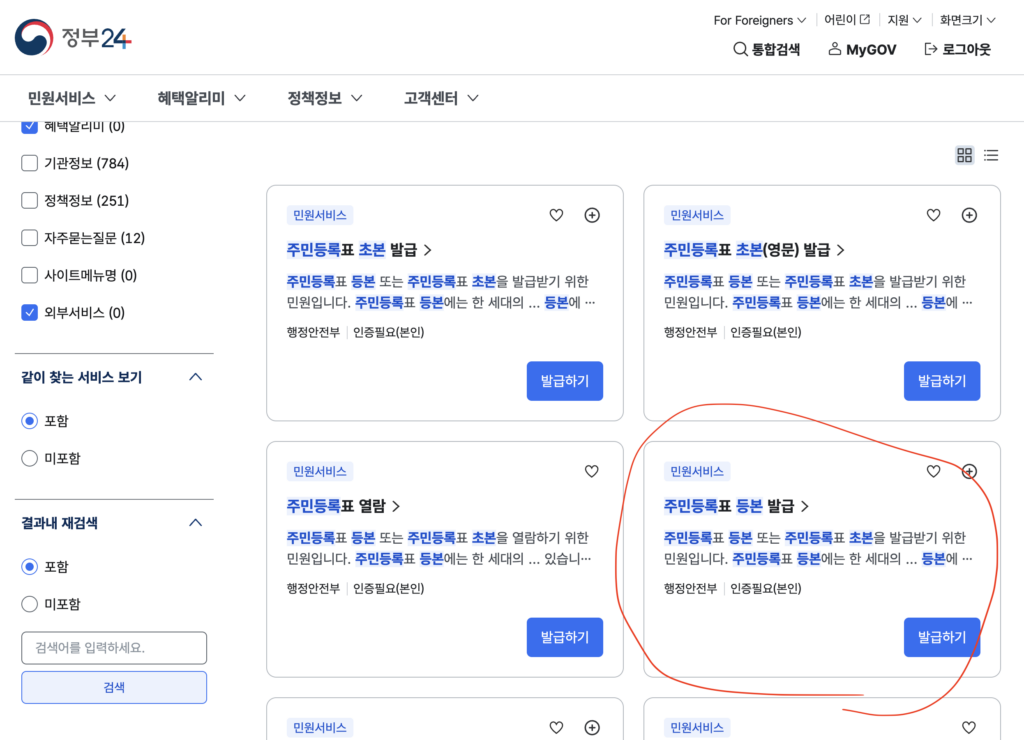Enable the 정책정보 (251) filter checkbox
Screen dimensions: 1024x740
tap(30, 201)
